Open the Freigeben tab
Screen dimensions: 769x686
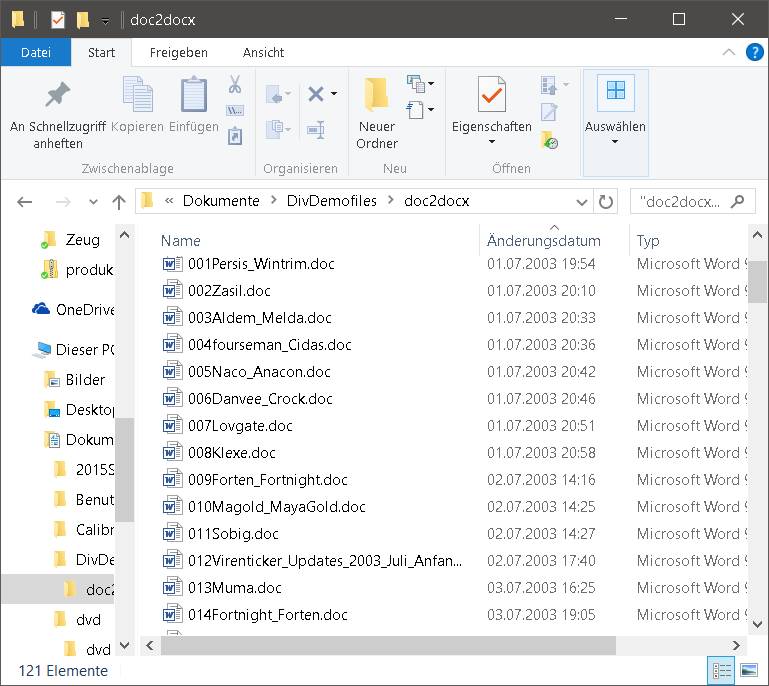click(x=178, y=52)
